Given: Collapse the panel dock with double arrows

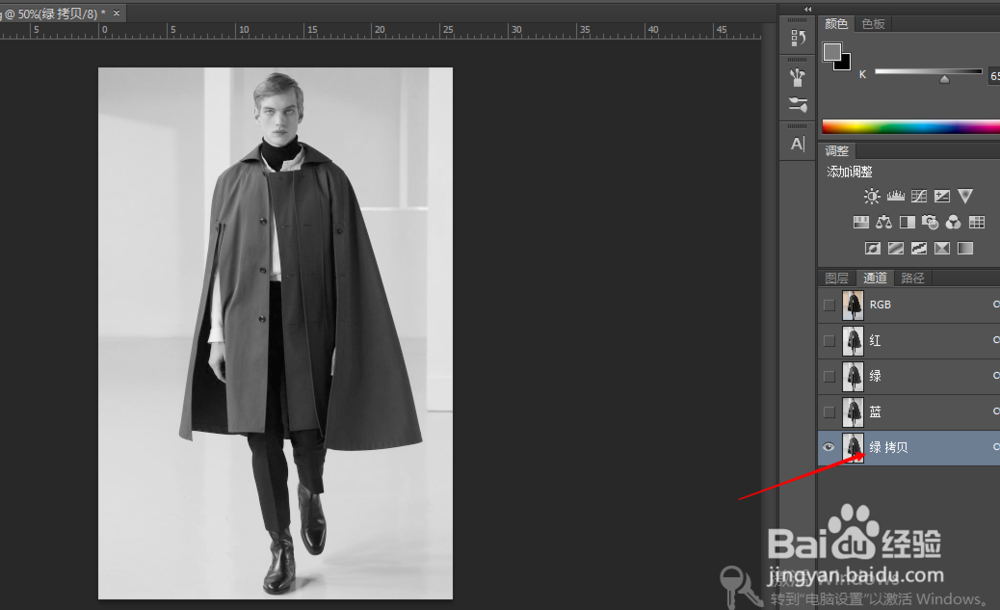Looking at the screenshot, I should tap(807, 9).
